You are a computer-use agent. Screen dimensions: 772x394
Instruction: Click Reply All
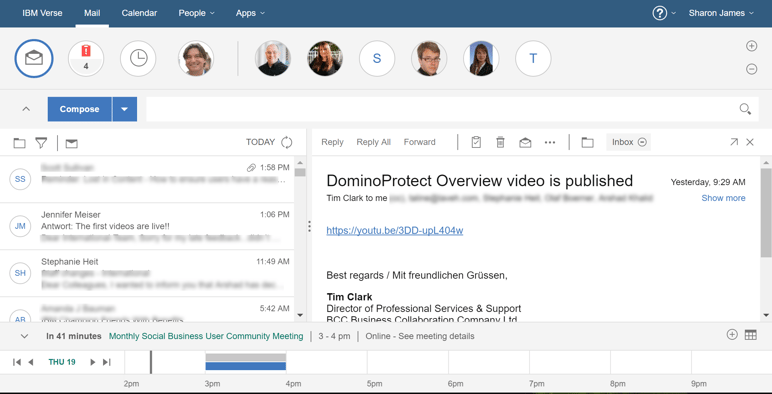point(373,142)
